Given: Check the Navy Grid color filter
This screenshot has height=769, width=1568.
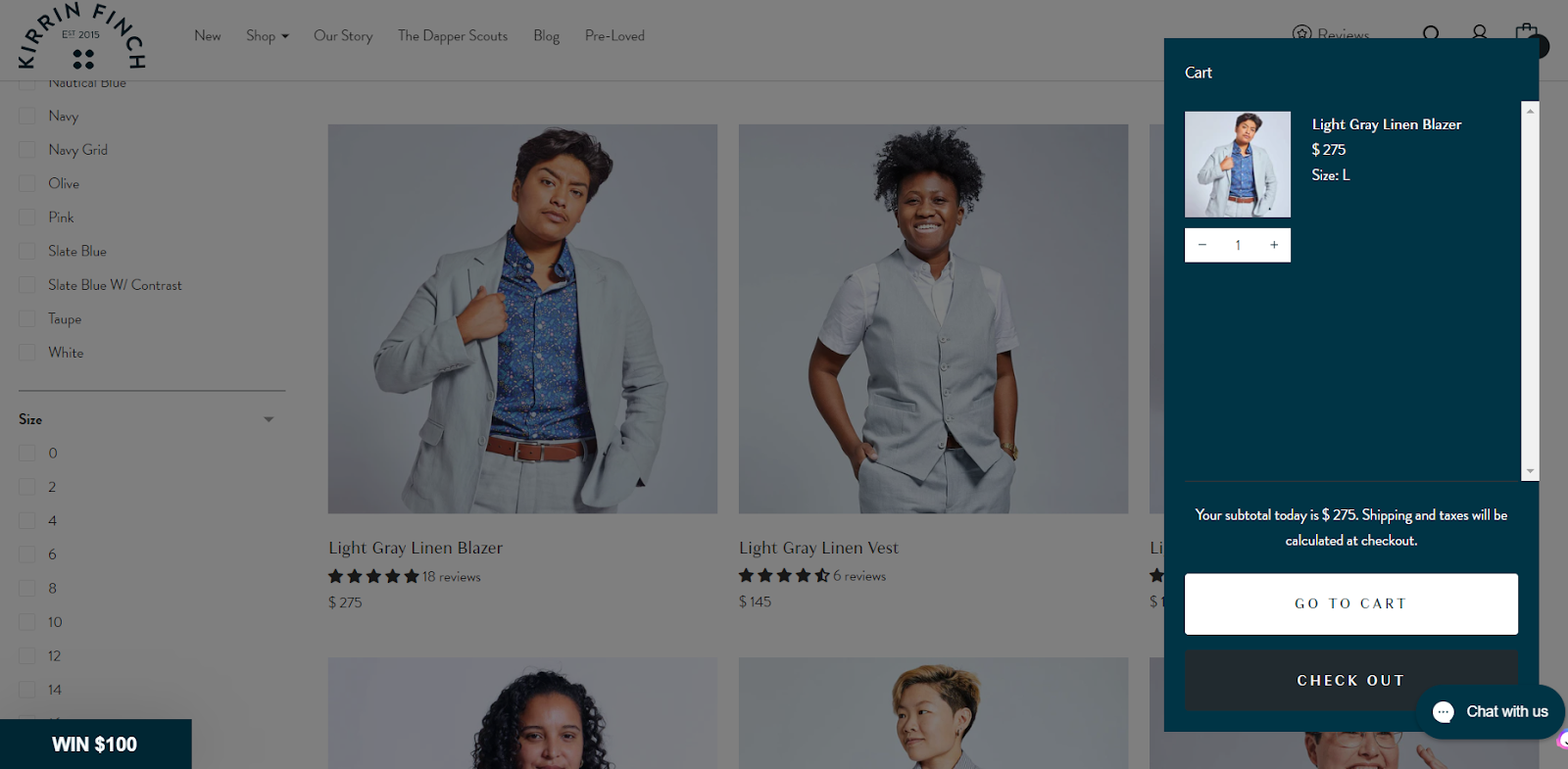Looking at the screenshot, I should pos(27,150).
